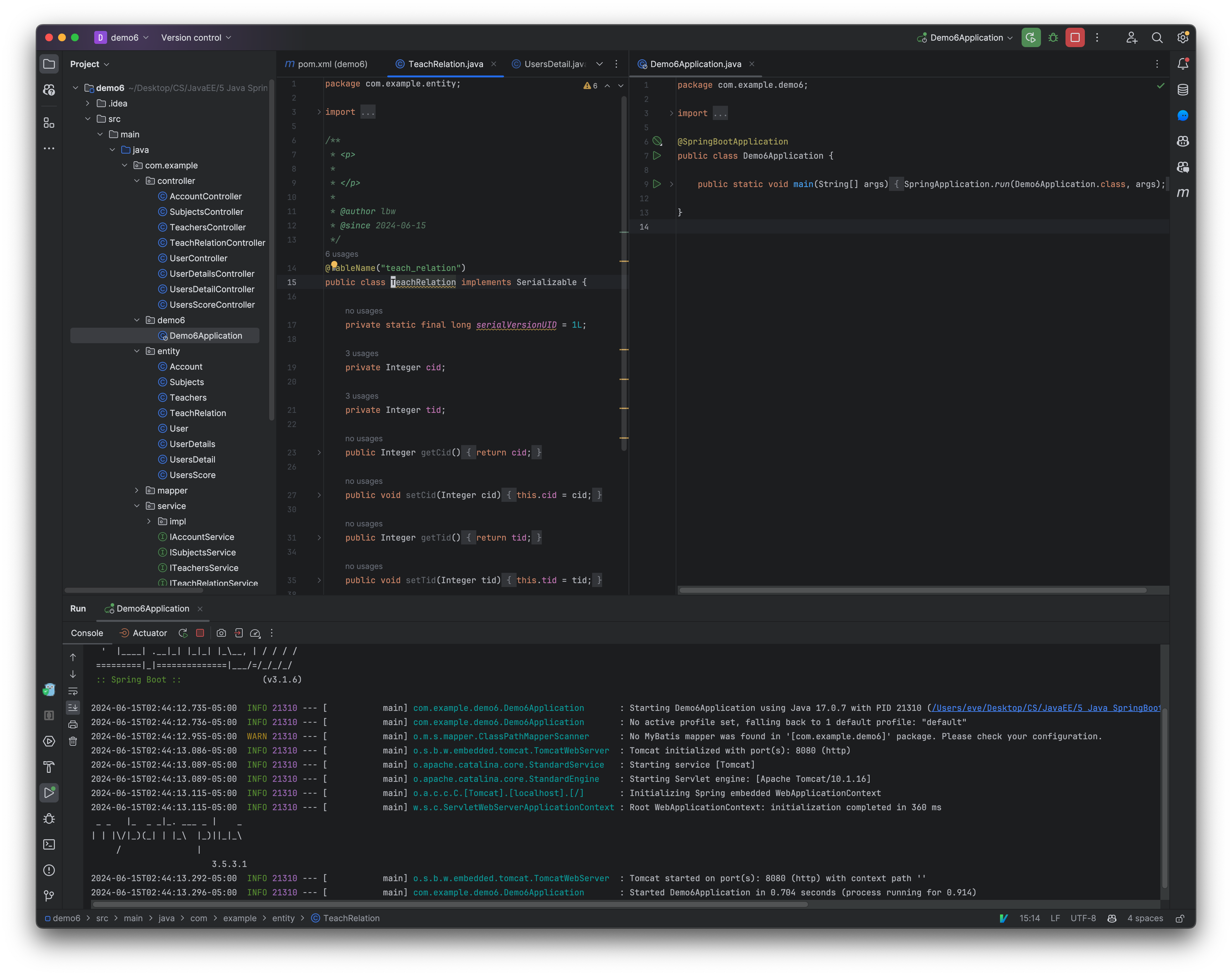This screenshot has width=1232, height=976.
Task: Open the Debug tool window bug icon
Action: pyautogui.click(x=49, y=818)
